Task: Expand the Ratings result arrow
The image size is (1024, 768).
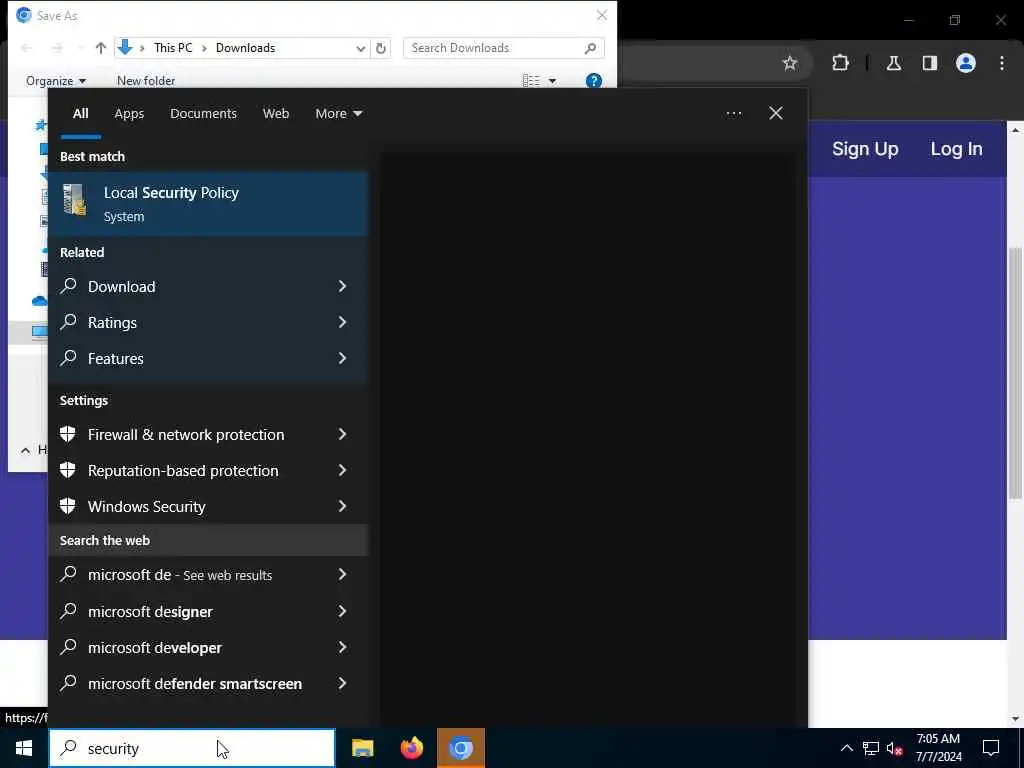Action: pos(342,322)
